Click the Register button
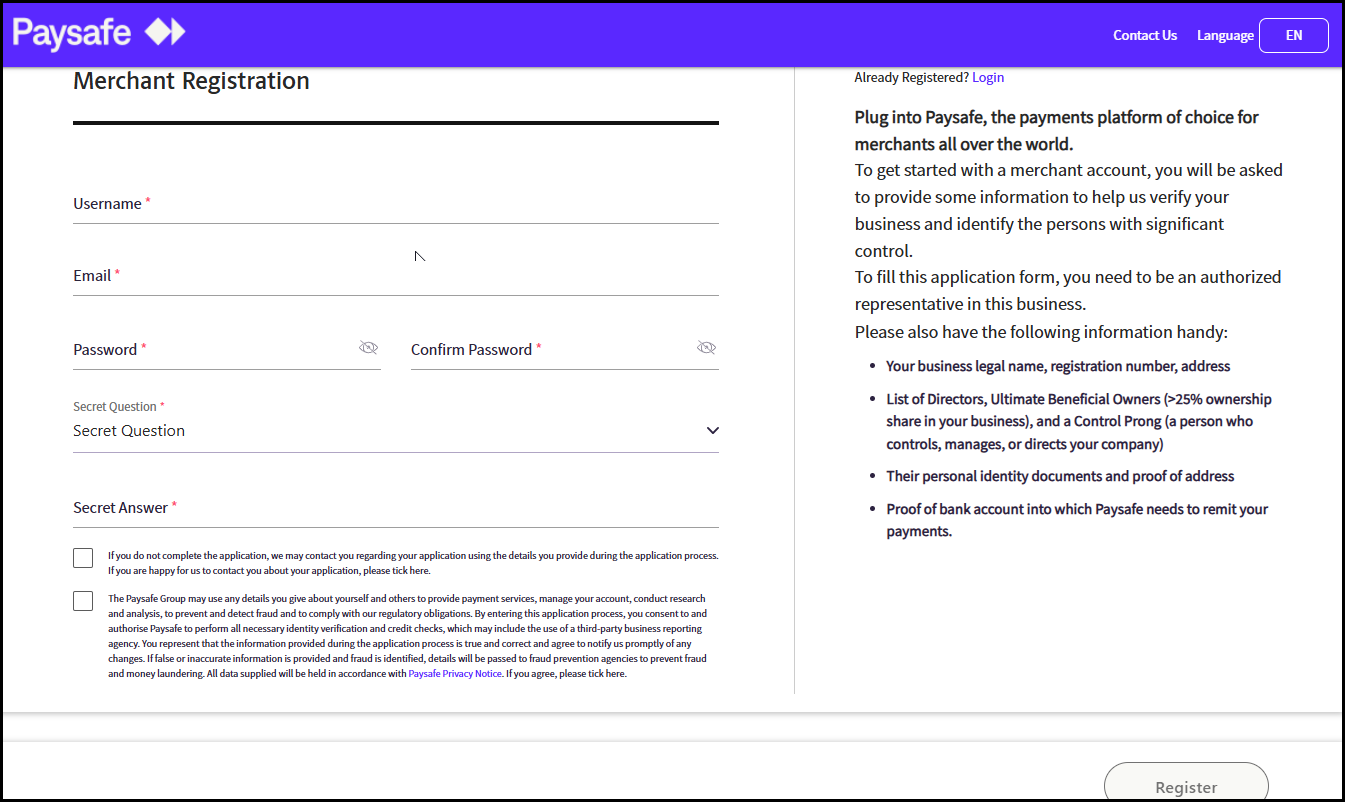 [x=1186, y=782]
